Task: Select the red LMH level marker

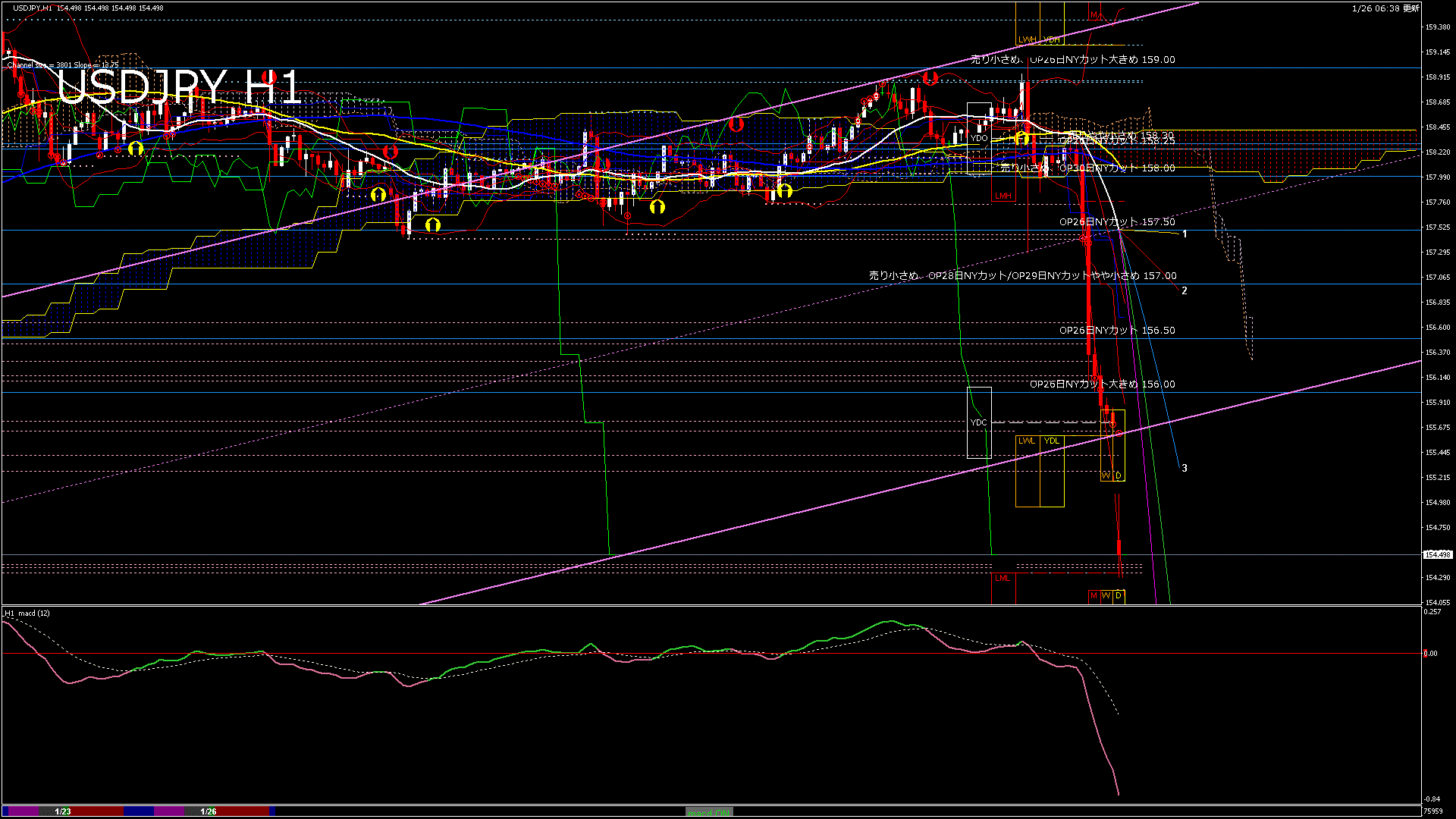Action: tap(1003, 196)
